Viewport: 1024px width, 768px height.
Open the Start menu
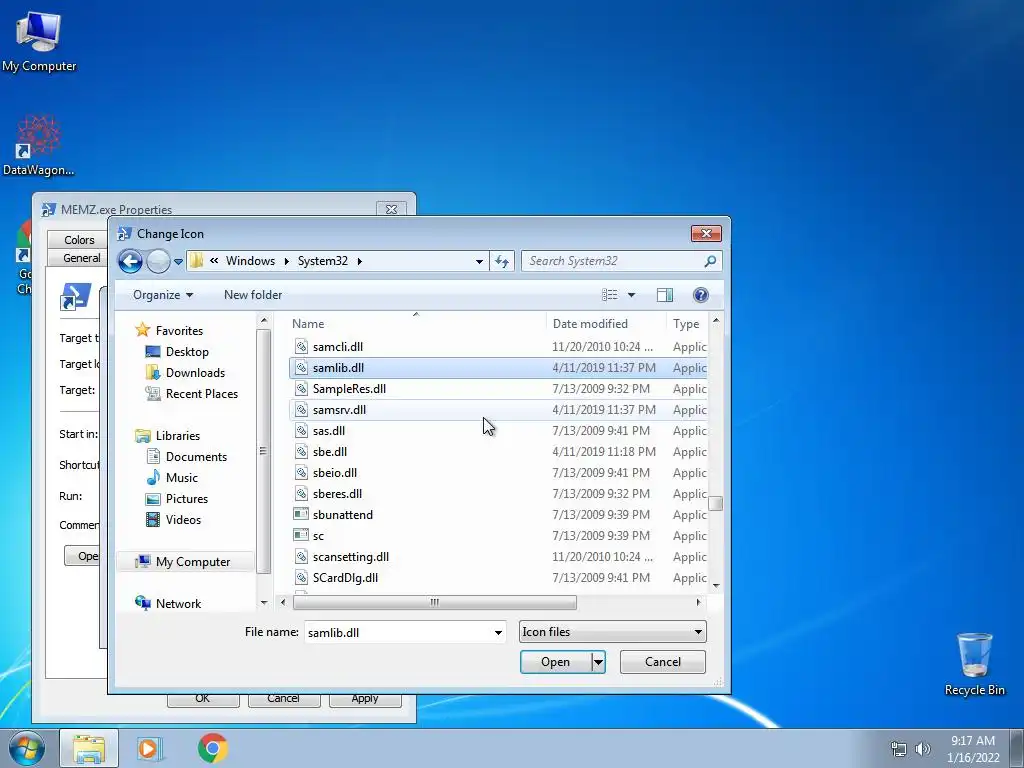26,748
